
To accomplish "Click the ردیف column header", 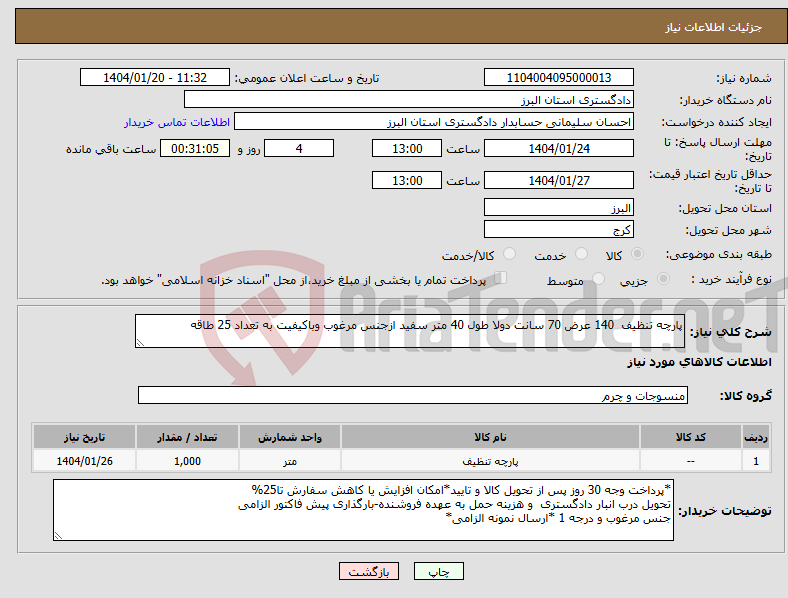I will (756, 437).
